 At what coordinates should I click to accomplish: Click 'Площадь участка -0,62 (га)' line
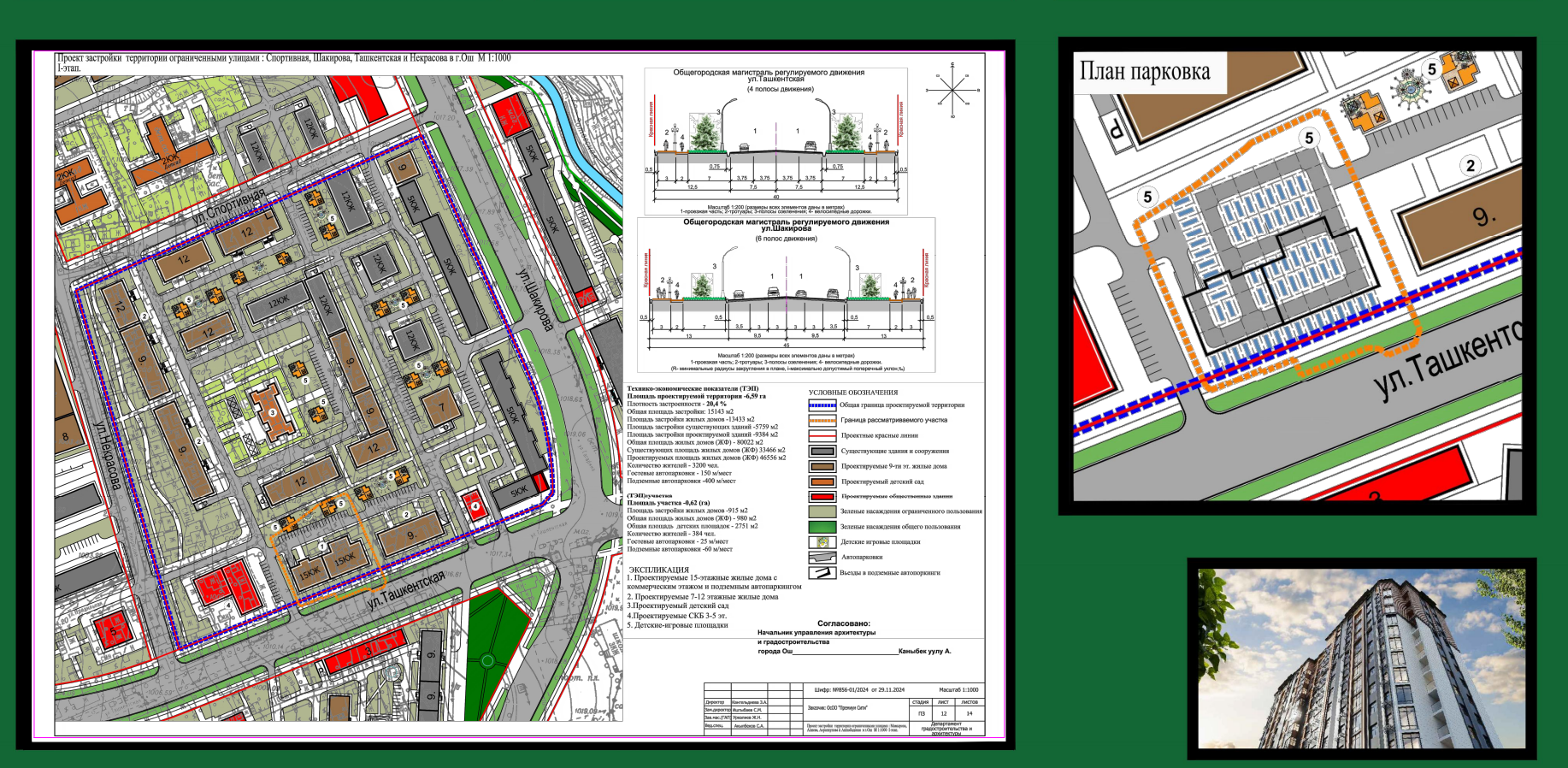pyautogui.click(x=668, y=503)
